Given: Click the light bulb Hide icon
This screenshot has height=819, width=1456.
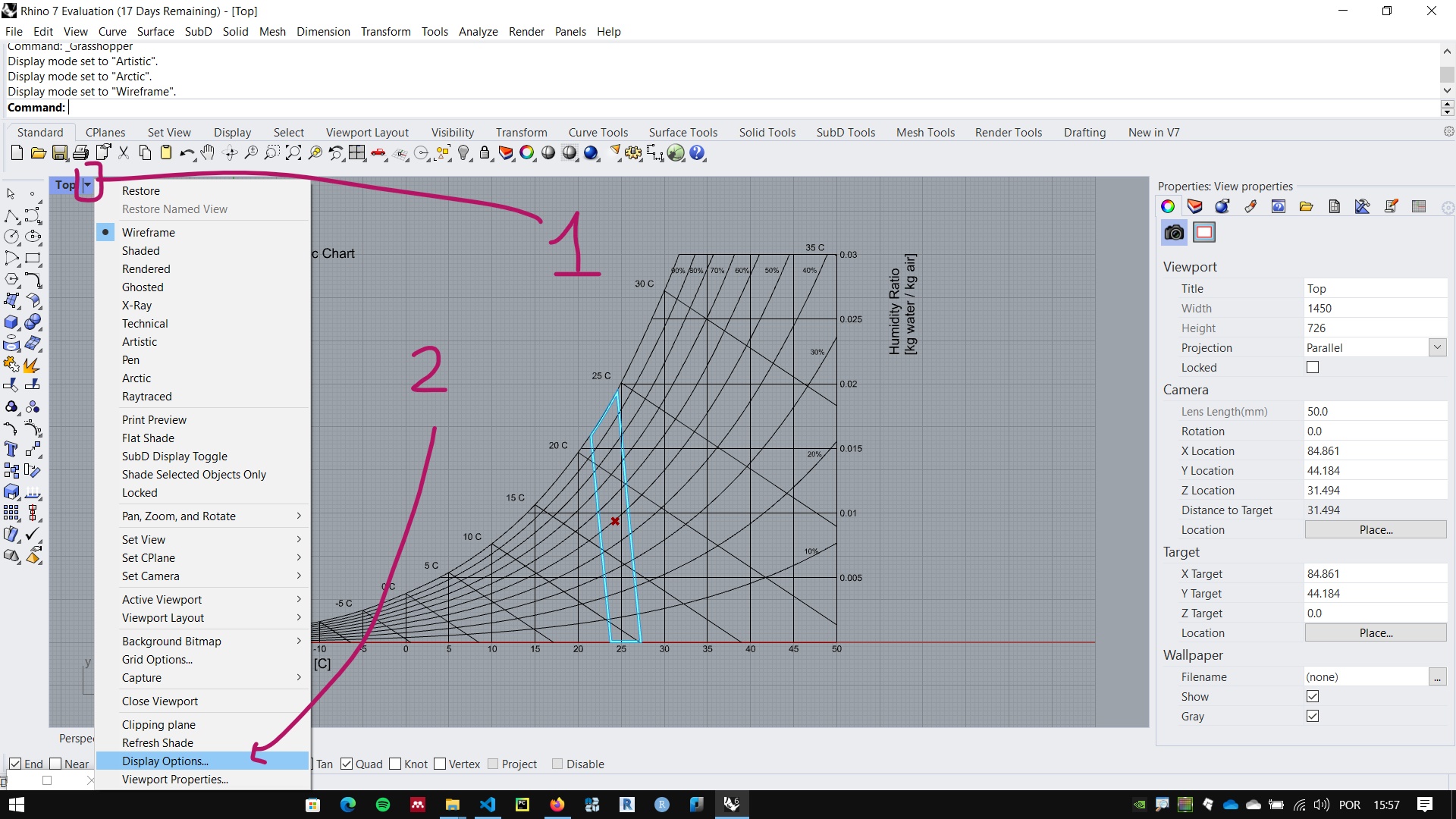Looking at the screenshot, I should (x=464, y=153).
